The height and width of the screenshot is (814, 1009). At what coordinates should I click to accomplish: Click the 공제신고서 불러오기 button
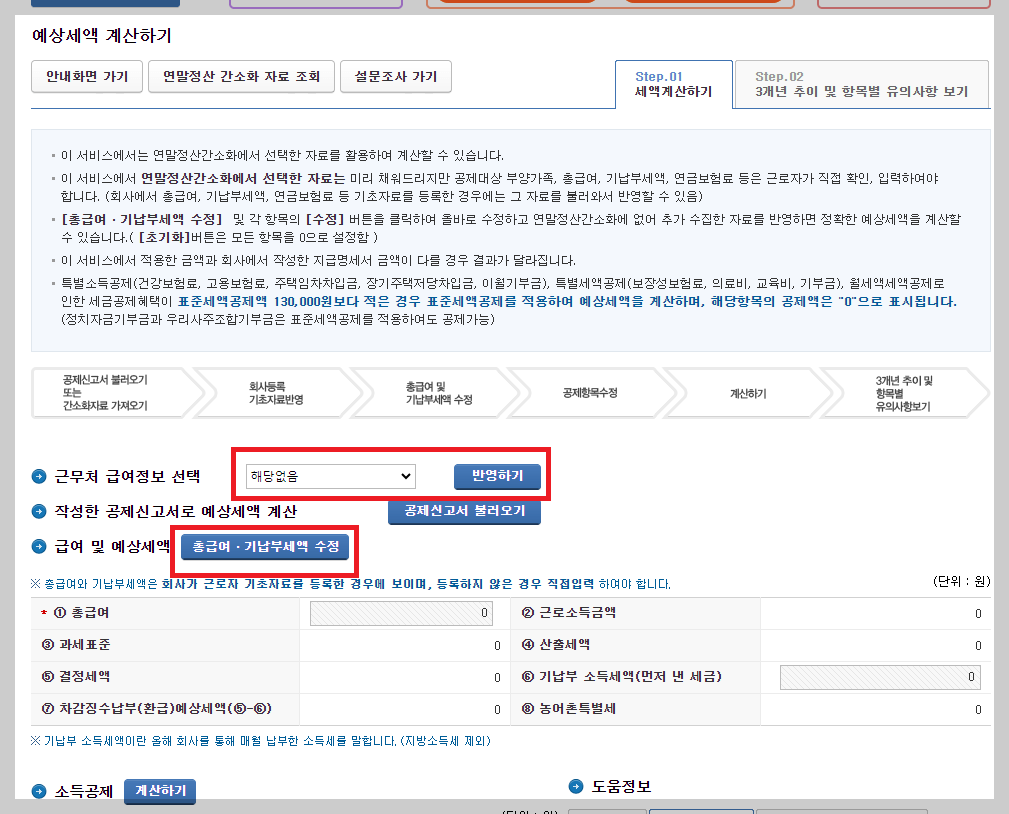(x=465, y=512)
